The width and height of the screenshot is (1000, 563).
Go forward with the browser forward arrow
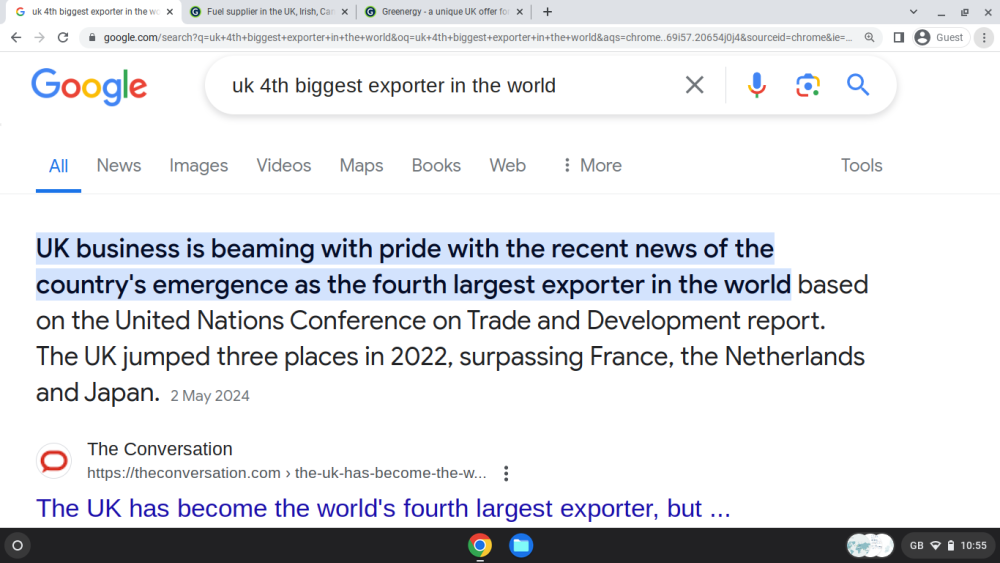40,38
